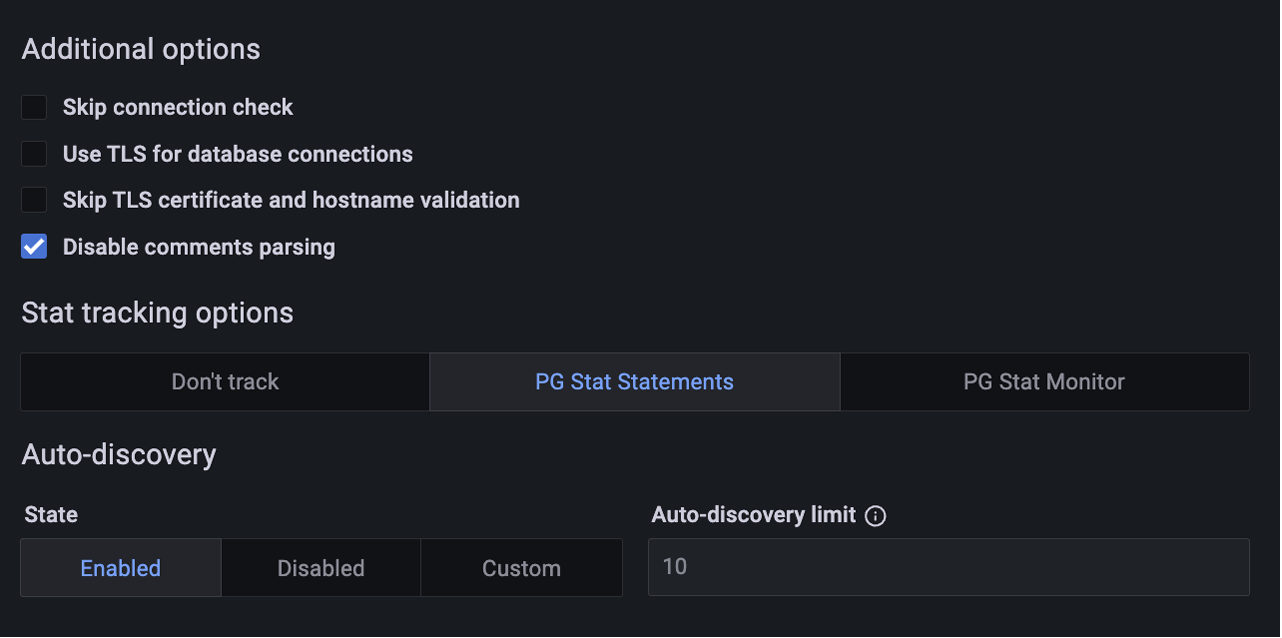Select Custom for the Auto-discovery state
The width and height of the screenshot is (1282, 638).
[x=520, y=567]
